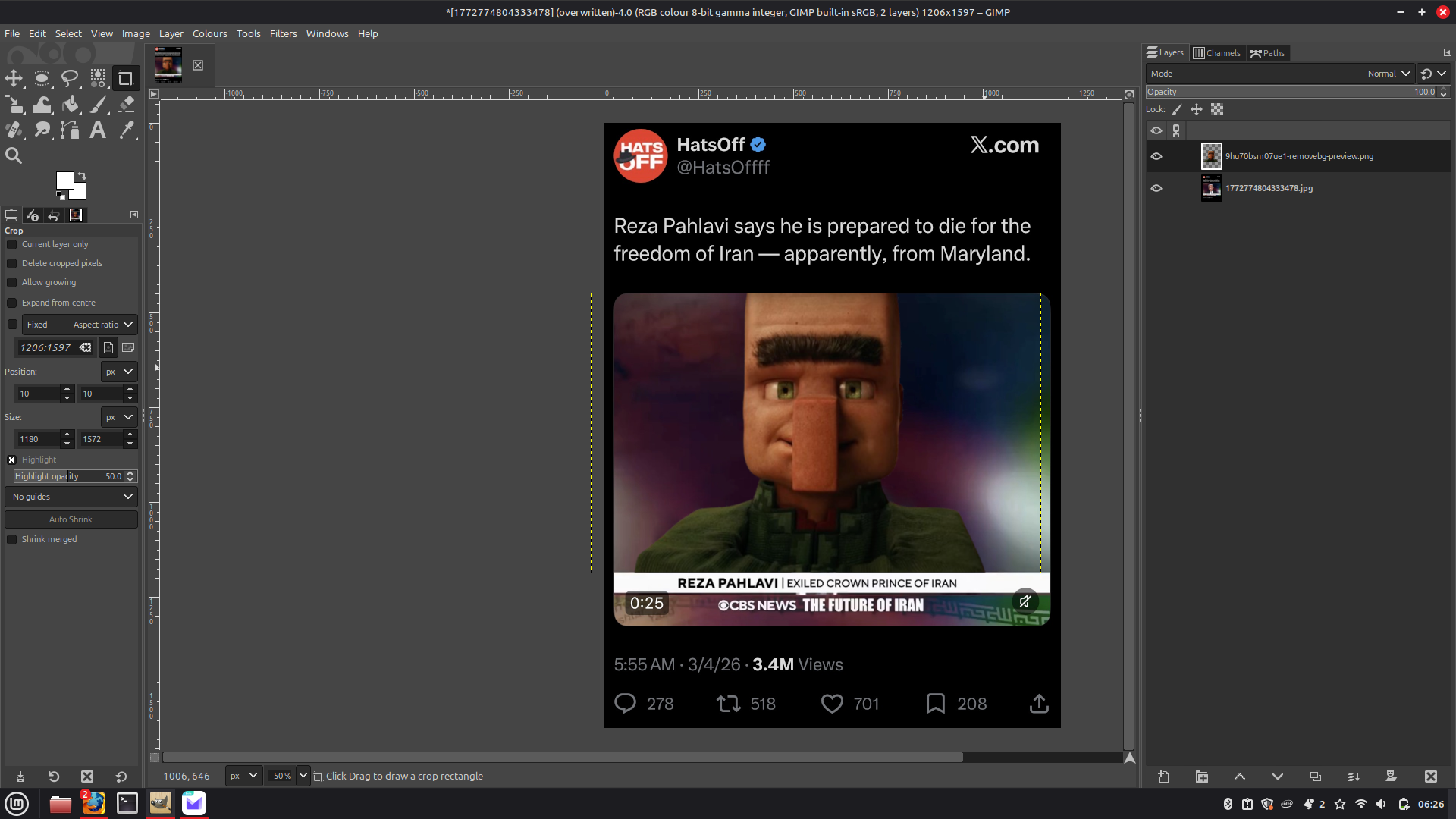Toggle the Highlight checkbox
Image resolution: width=1456 pixels, height=819 pixels.
click(x=12, y=460)
